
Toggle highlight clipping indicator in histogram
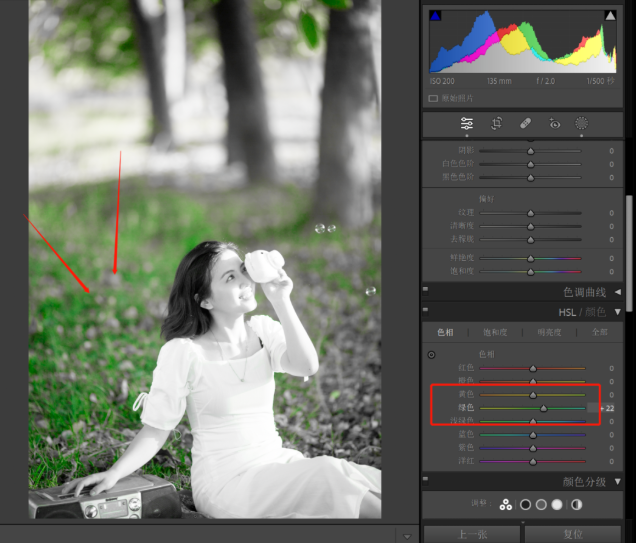610,16
